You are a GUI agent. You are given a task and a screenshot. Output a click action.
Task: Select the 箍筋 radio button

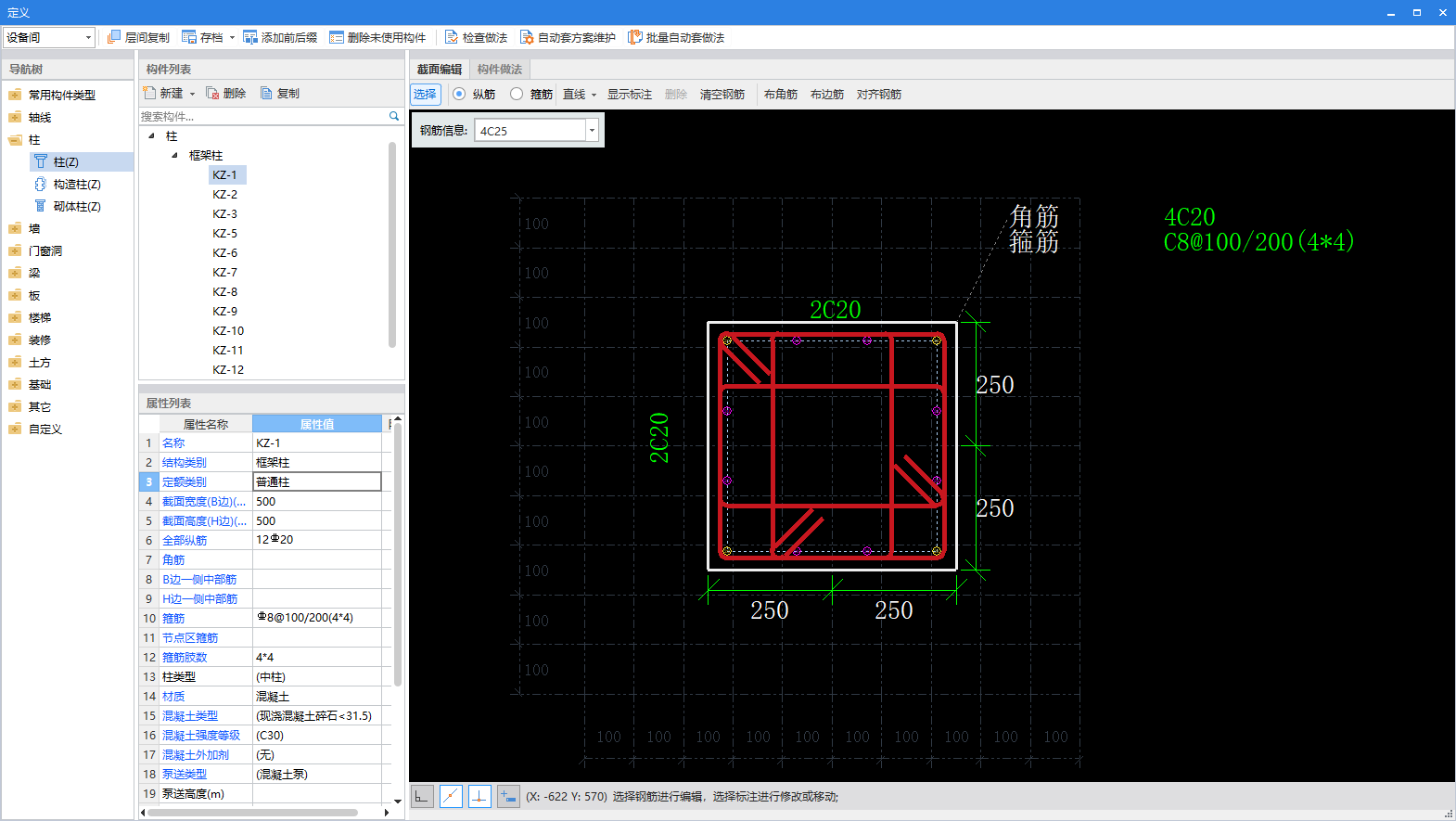pos(517,94)
